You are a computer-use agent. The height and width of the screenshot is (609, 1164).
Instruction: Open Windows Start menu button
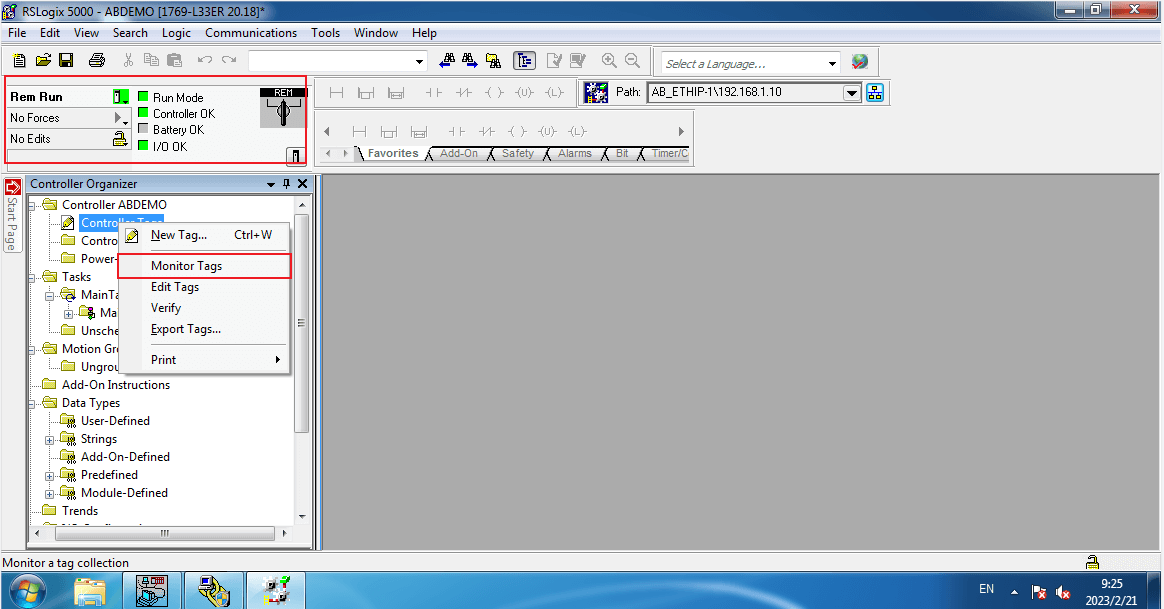click(x=29, y=590)
